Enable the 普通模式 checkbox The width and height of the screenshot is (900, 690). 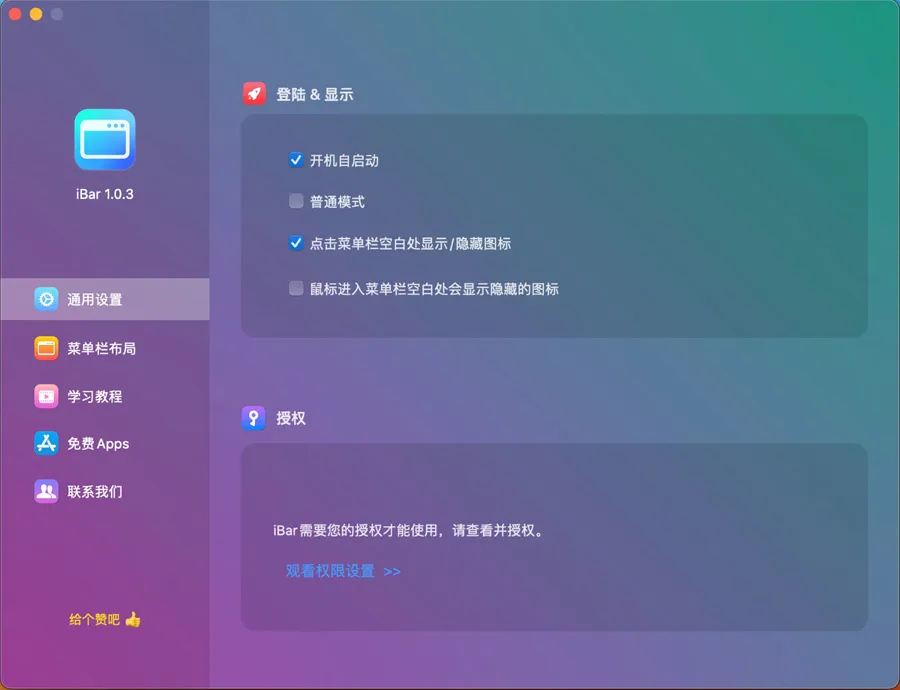[296, 201]
